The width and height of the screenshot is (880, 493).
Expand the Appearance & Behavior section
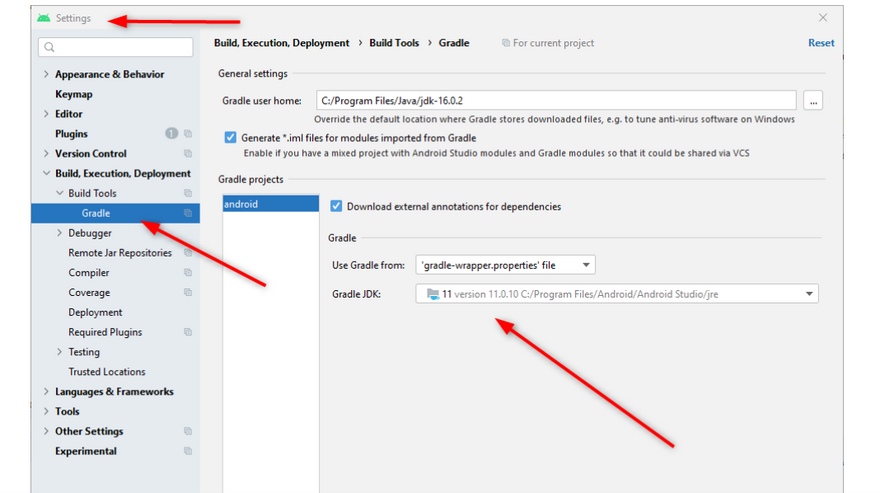click(x=46, y=74)
